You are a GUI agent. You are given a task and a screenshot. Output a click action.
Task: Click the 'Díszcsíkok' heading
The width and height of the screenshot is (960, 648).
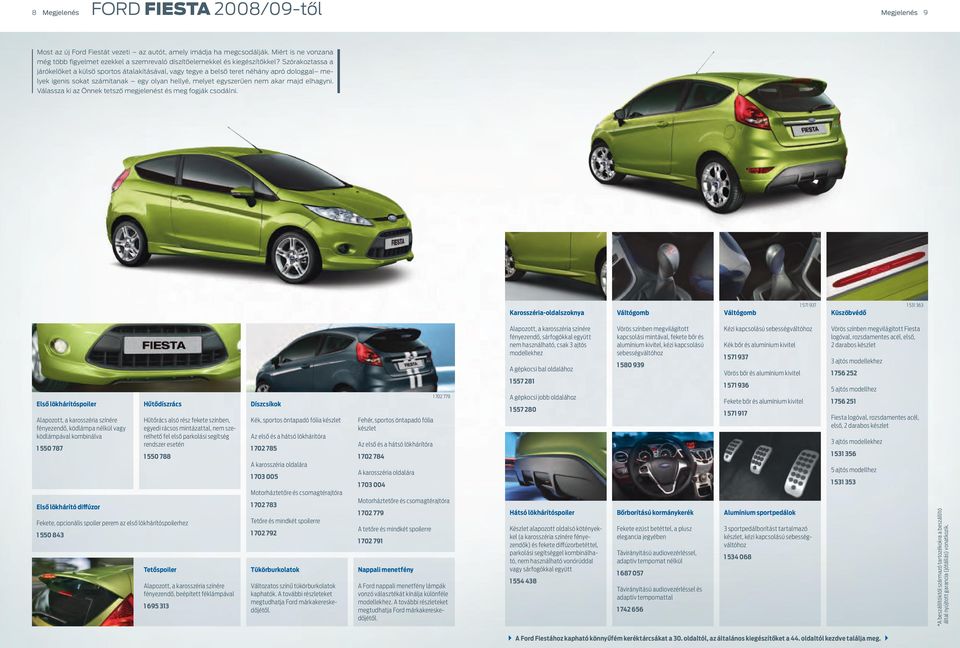pos(266,404)
